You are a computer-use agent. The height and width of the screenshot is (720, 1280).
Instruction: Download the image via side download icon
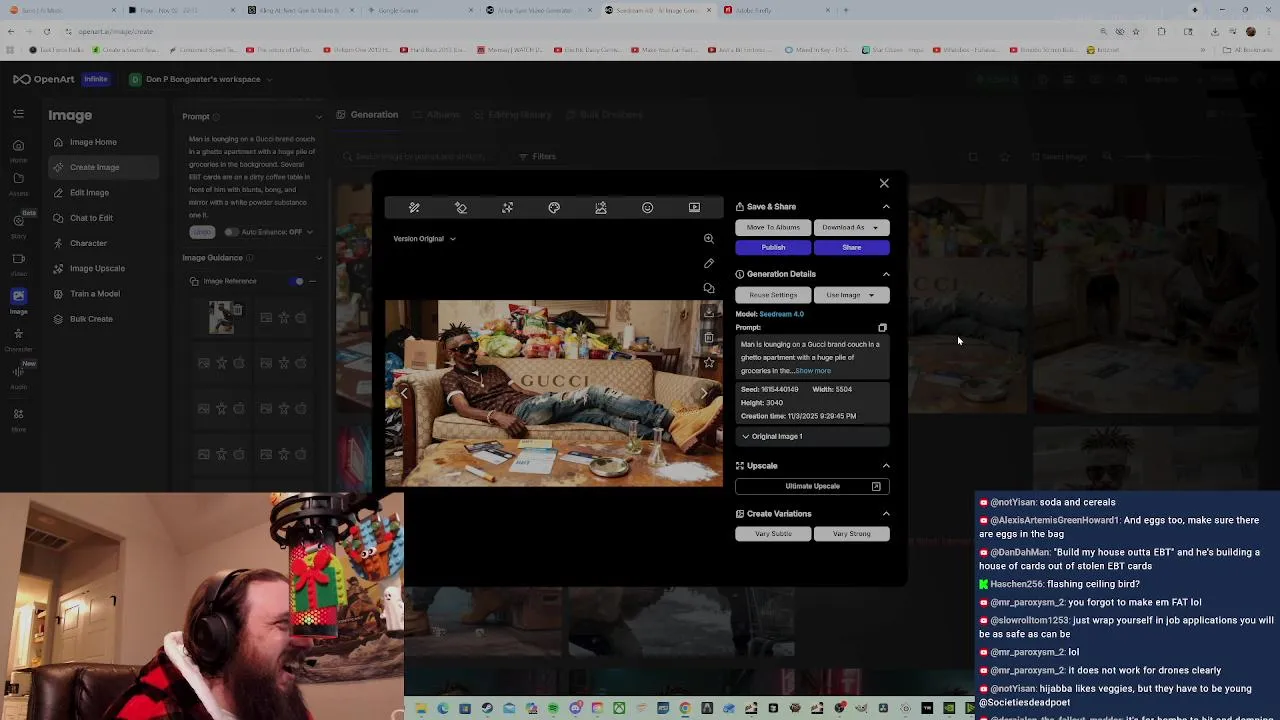pos(709,312)
